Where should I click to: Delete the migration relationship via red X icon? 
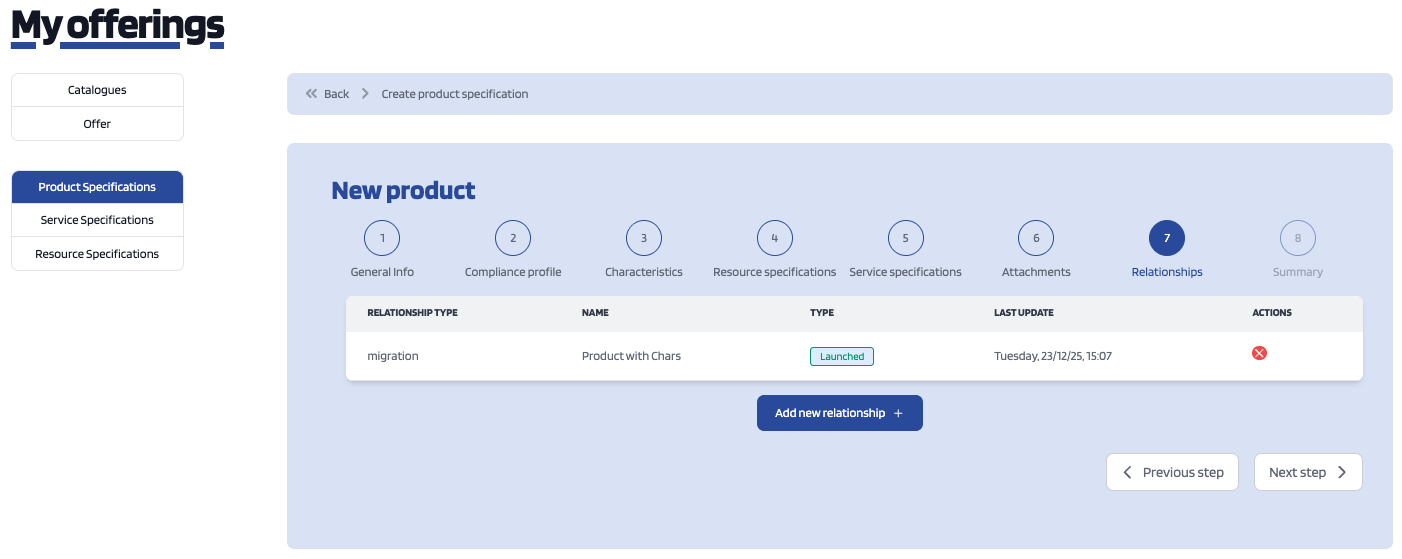(x=1259, y=353)
